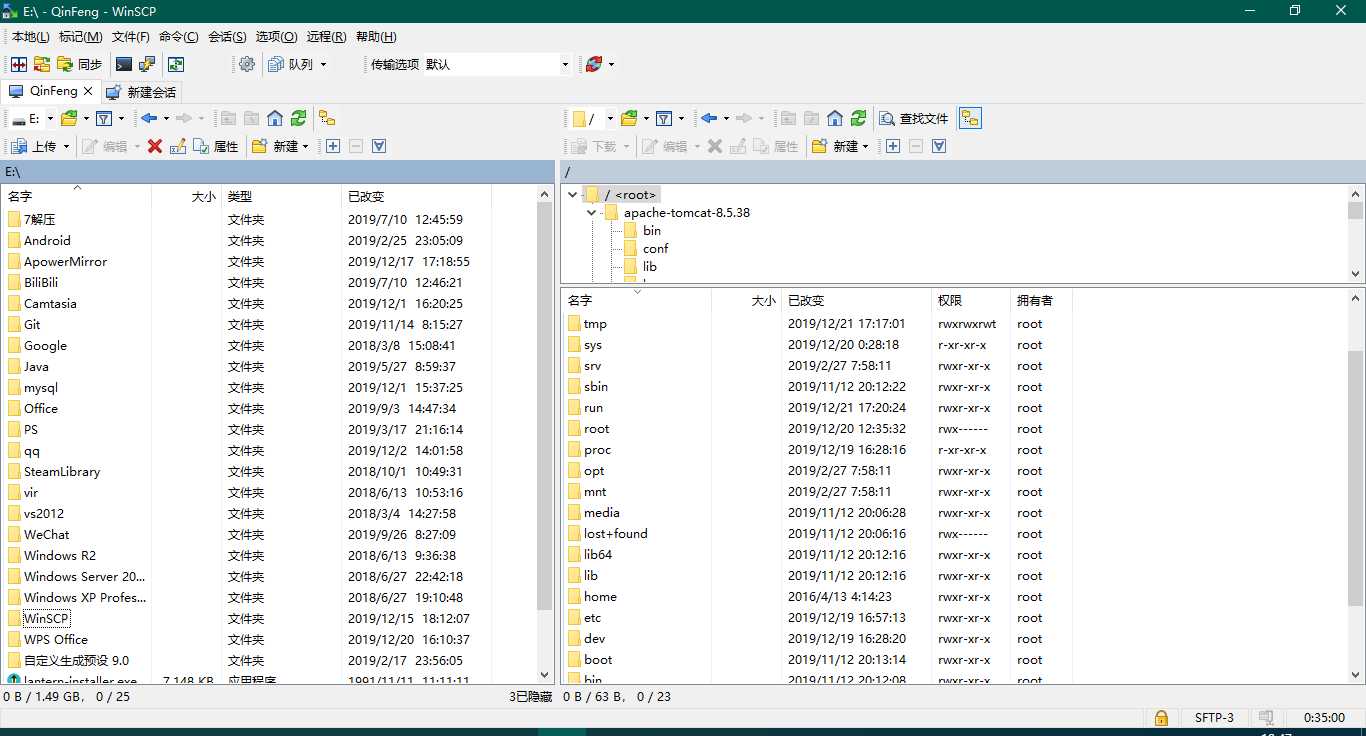Go back with local panel blue arrow

click(x=149, y=118)
